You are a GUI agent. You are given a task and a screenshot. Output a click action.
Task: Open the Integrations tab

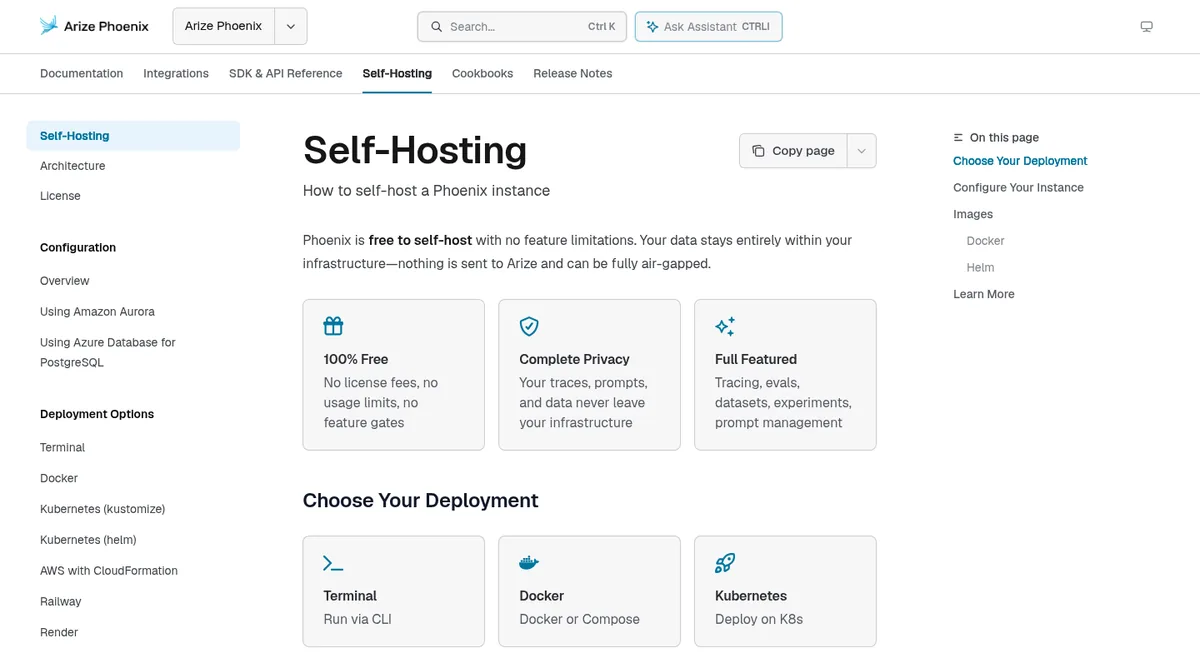coord(176,74)
